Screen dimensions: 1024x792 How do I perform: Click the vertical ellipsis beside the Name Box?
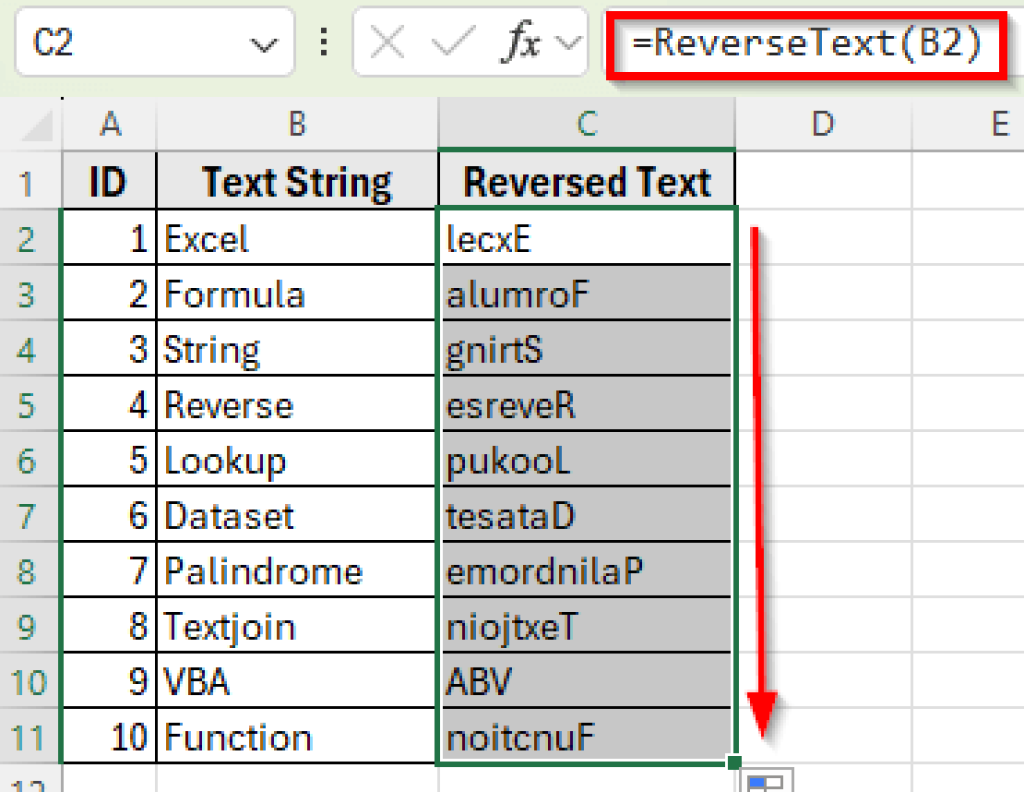324,42
